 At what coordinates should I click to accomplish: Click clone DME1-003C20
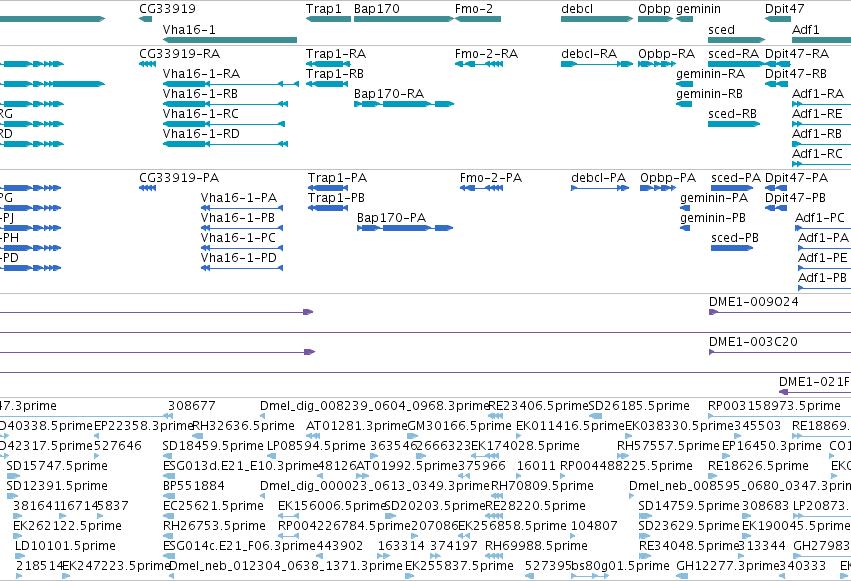(780, 352)
